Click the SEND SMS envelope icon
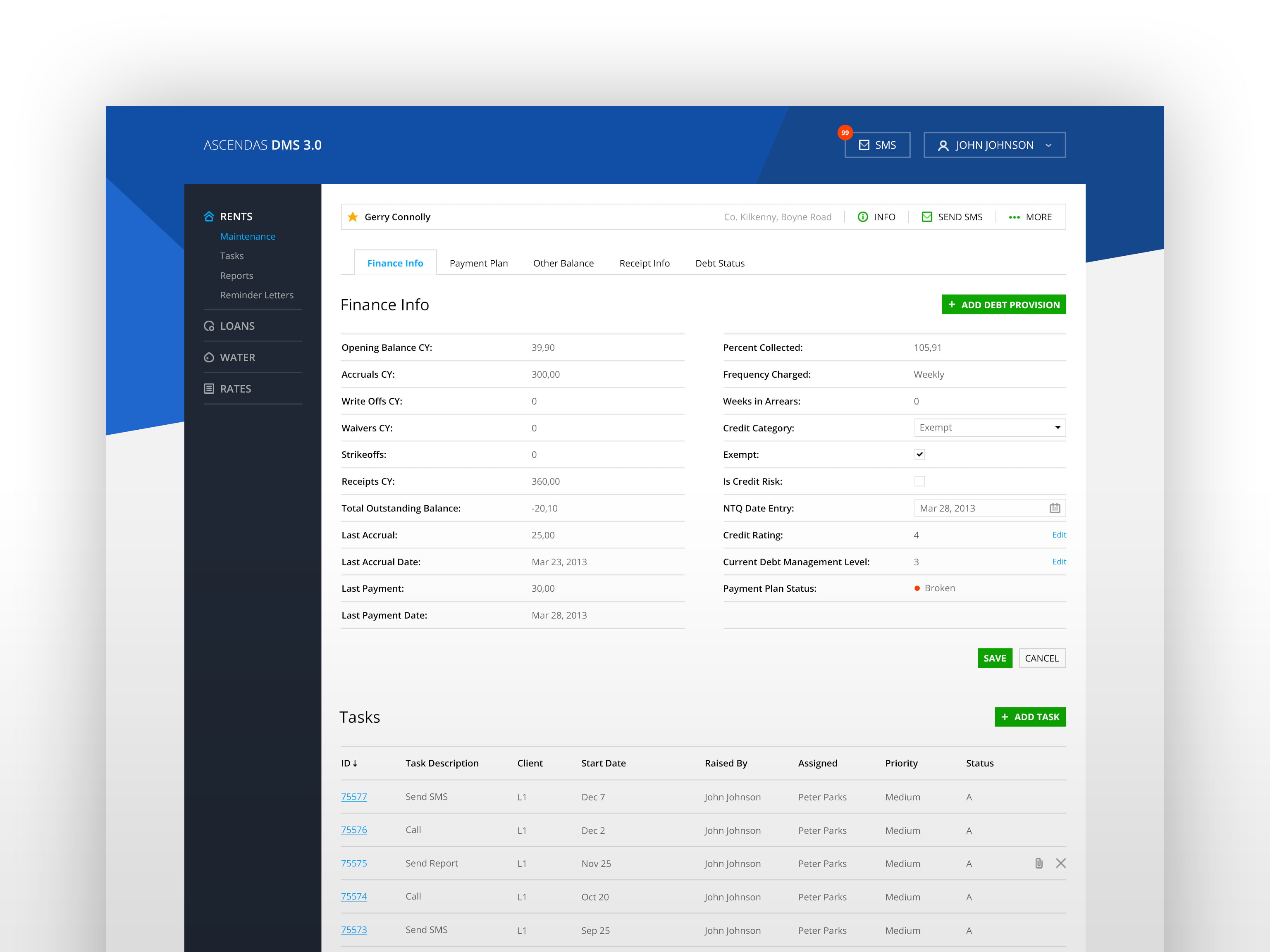1270x952 pixels. pyautogui.click(x=927, y=217)
